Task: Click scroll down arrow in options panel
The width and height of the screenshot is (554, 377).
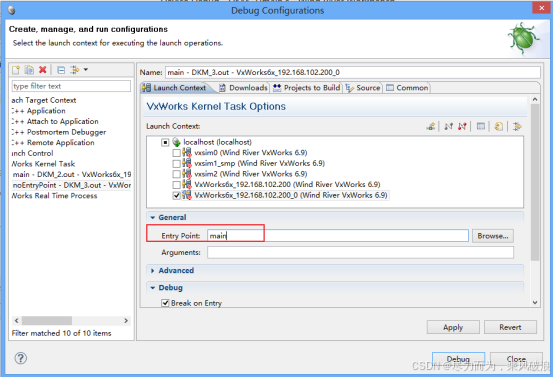Action: pyautogui.click(x=535, y=302)
